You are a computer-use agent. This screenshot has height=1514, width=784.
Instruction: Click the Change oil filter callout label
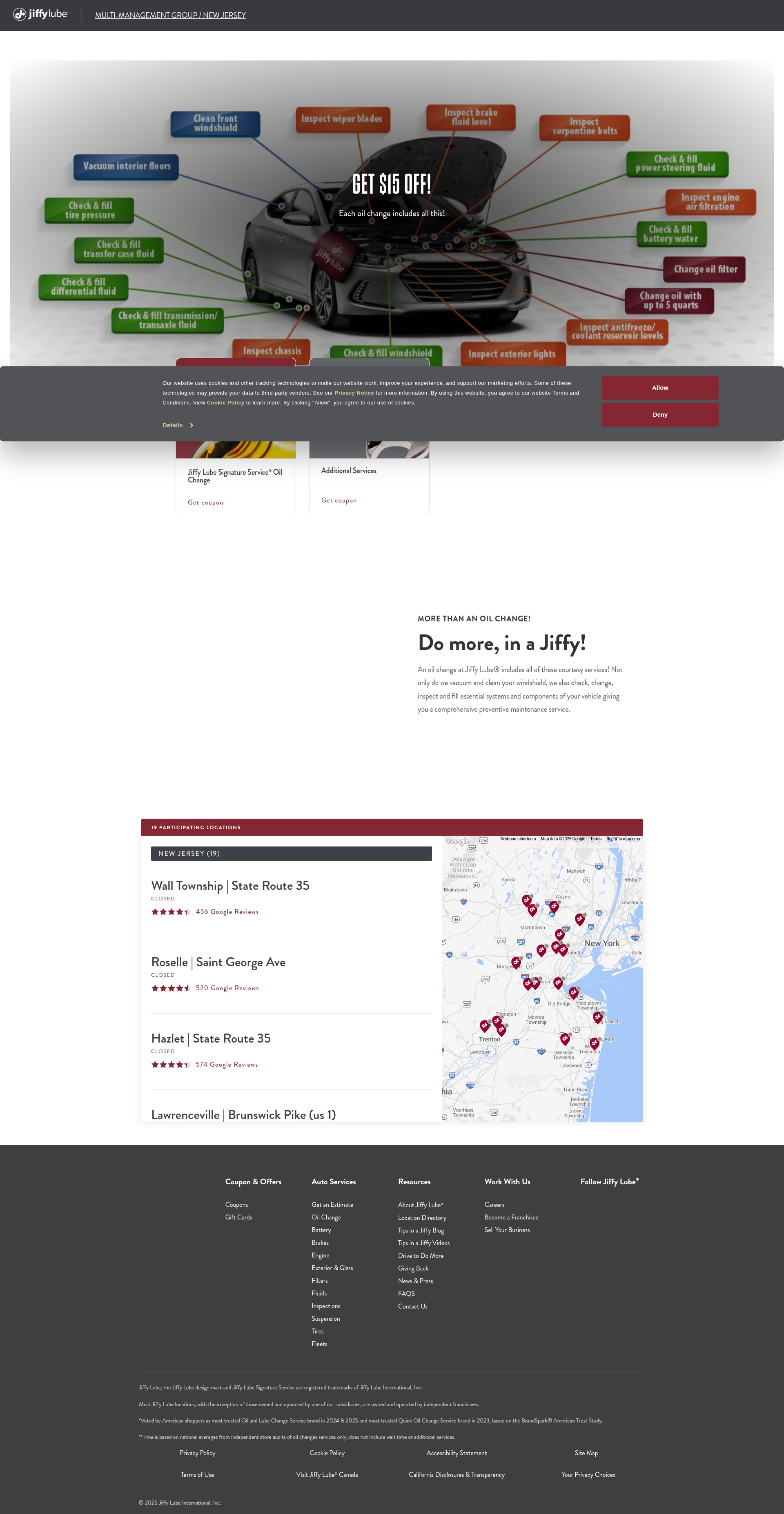coord(705,269)
